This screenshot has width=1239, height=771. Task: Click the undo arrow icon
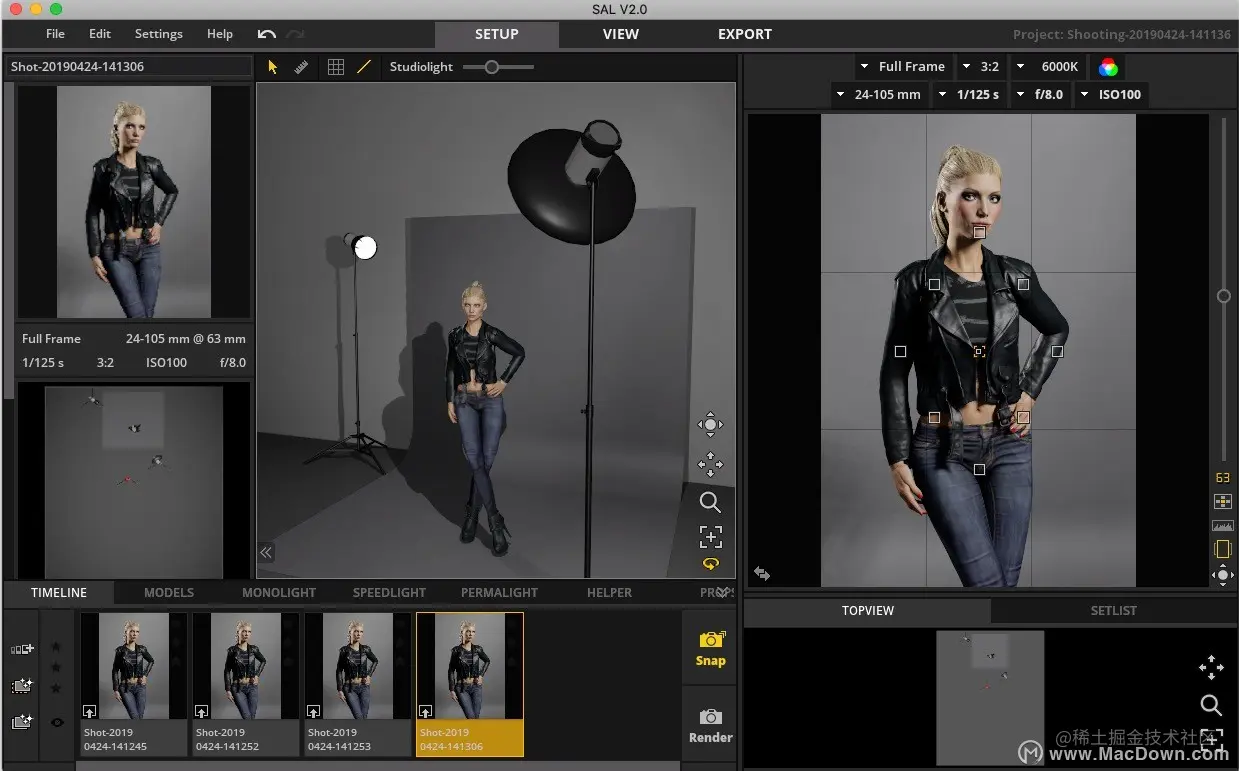(266, 33)
